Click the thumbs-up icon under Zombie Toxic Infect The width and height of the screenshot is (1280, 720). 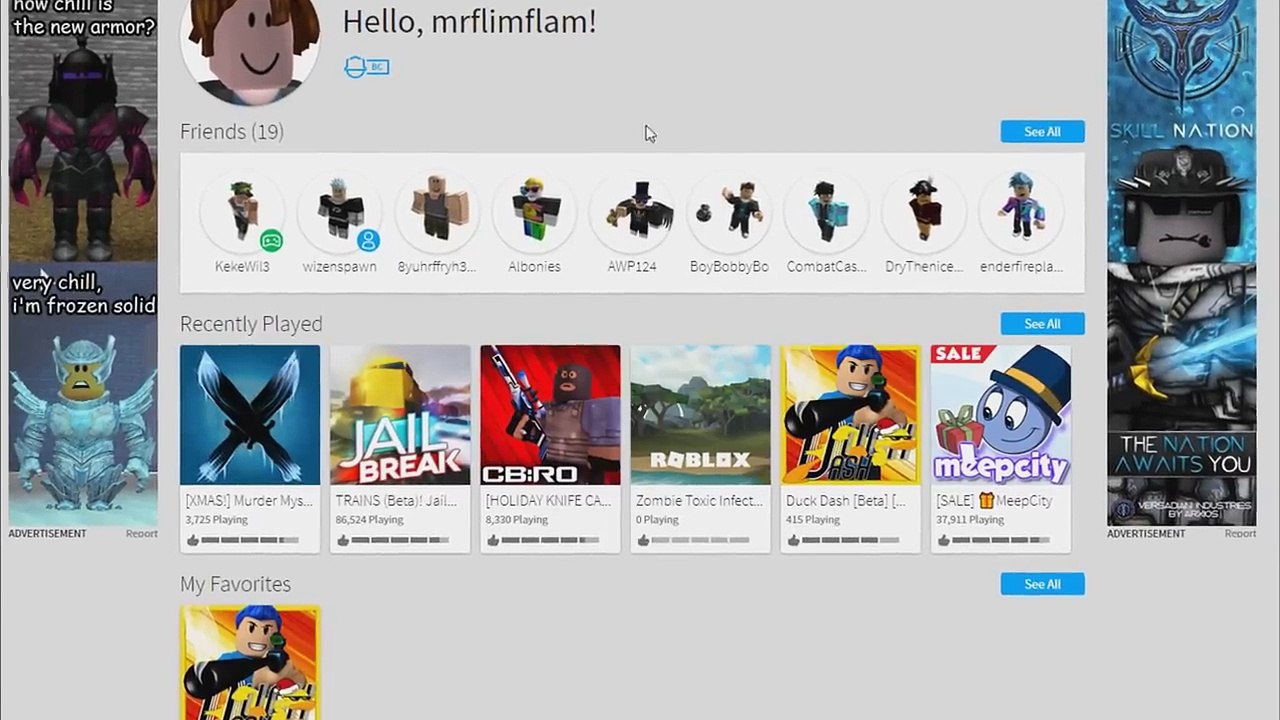pos(643,540)
